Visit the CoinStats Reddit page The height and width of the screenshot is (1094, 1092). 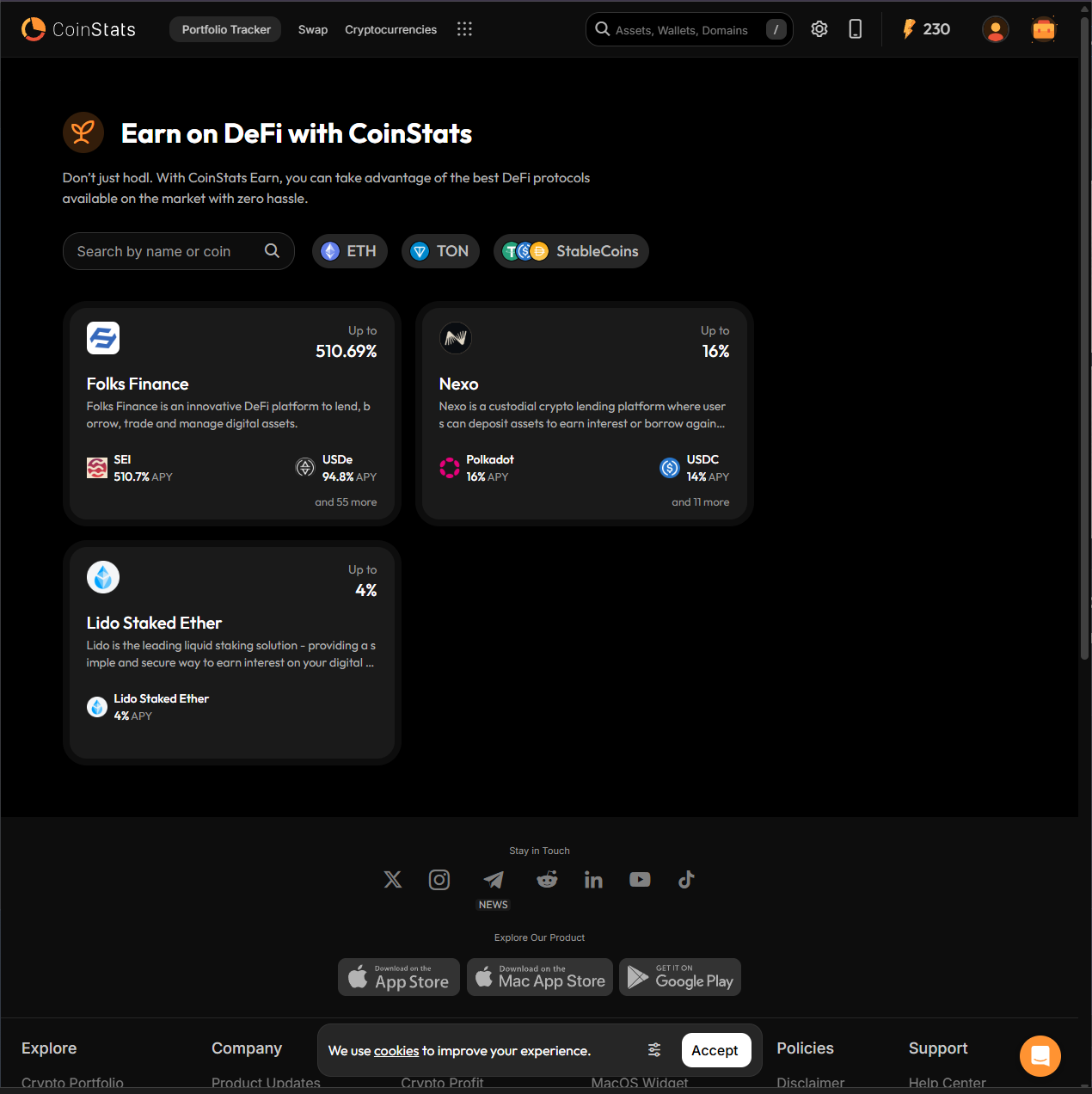[x=547, y=880]
